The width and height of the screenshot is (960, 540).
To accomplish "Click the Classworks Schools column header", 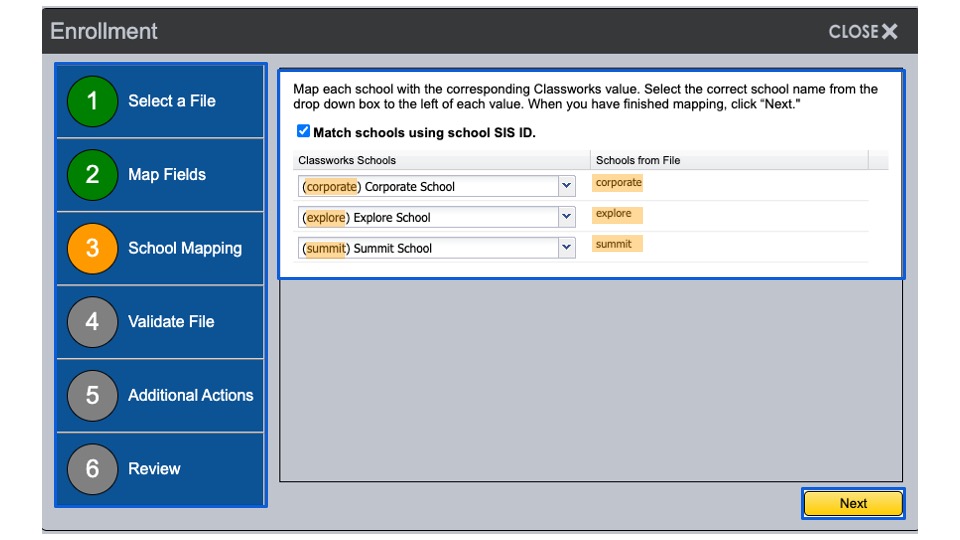I will coord(441,160).
